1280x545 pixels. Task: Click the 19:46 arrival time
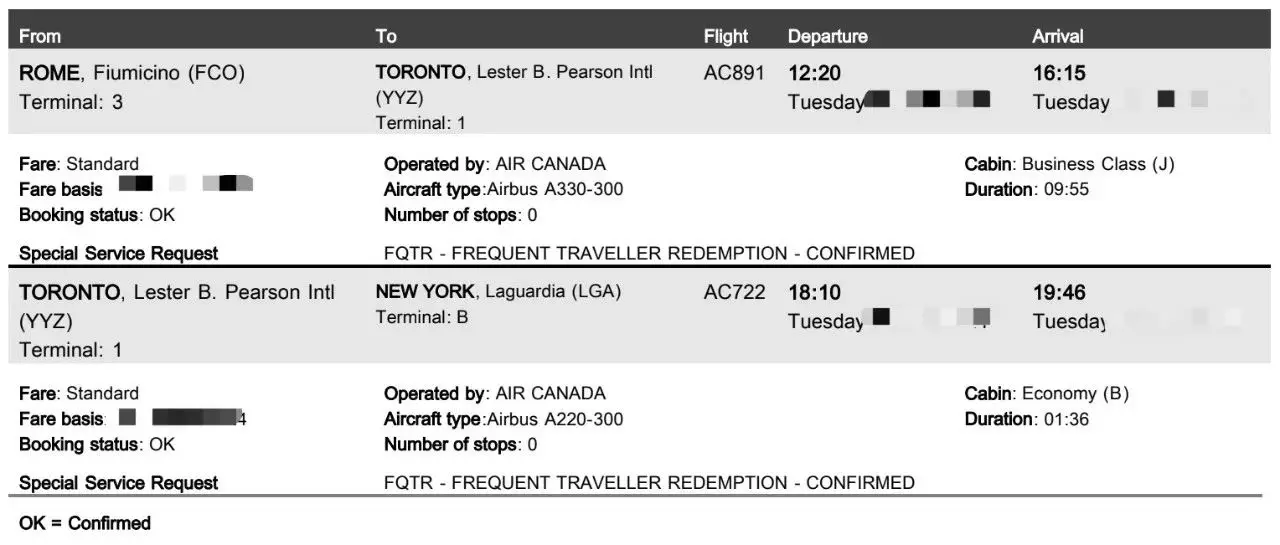[1059, 293]
